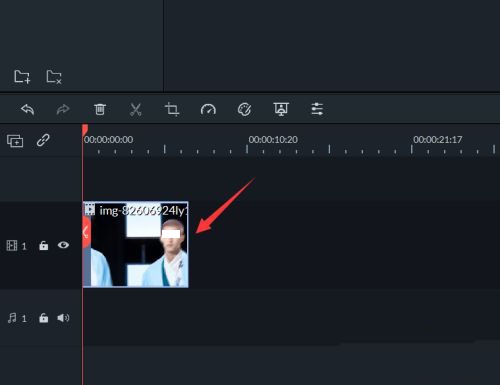Delete folder with the X icon
Viewport: 500px width, 385px height.
click(x=54, y=77)
